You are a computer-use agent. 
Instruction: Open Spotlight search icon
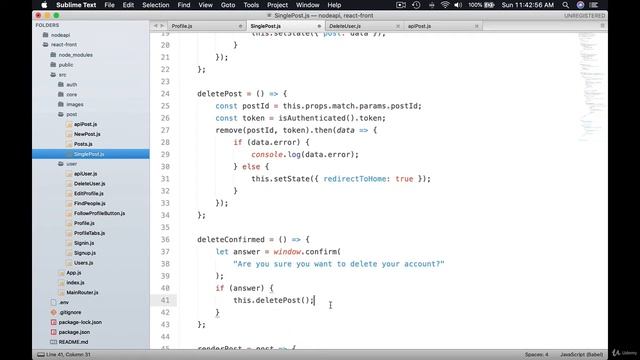pyautogui.click(x=565, y=5)
